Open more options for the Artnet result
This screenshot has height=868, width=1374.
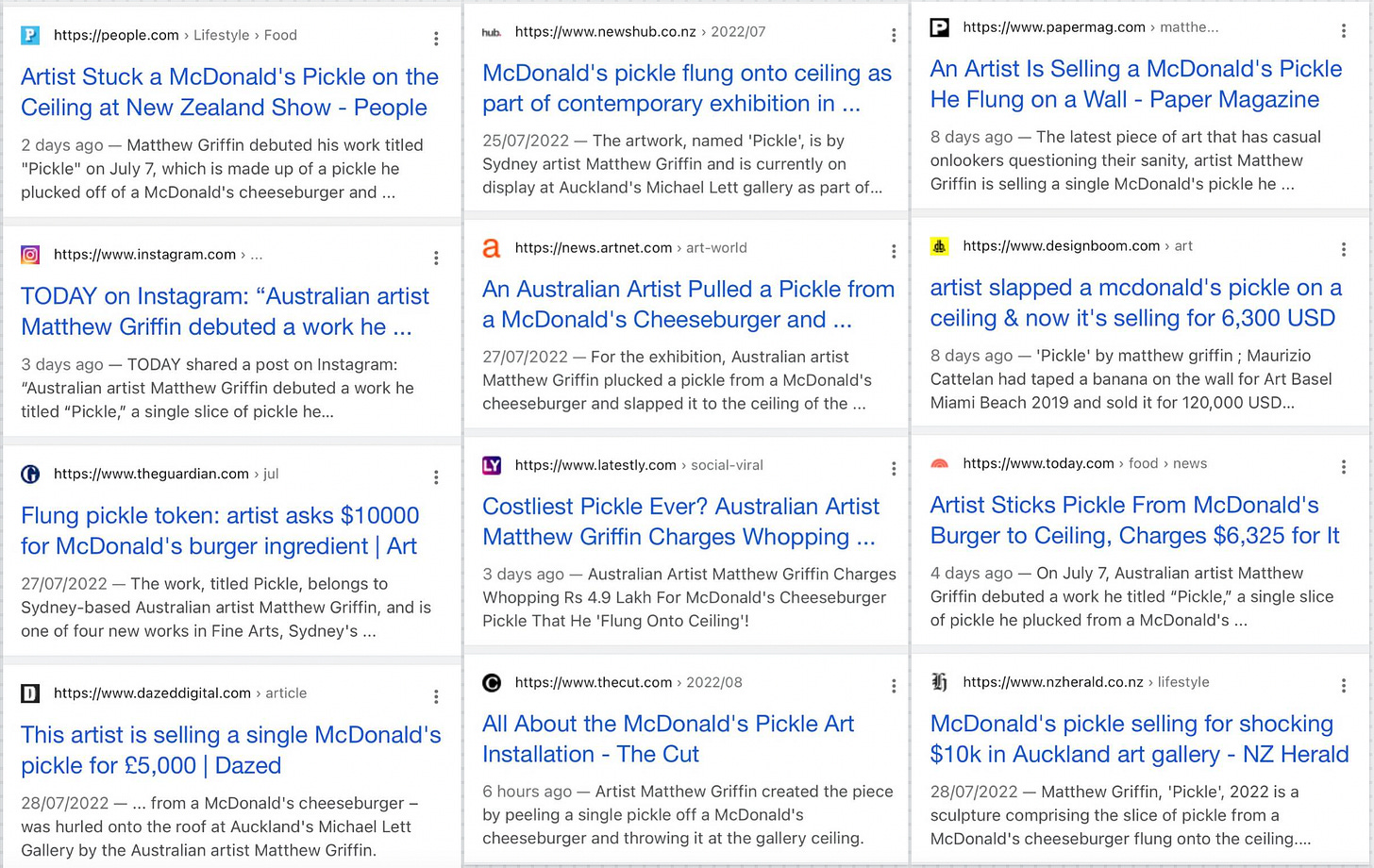pos(894,251)
